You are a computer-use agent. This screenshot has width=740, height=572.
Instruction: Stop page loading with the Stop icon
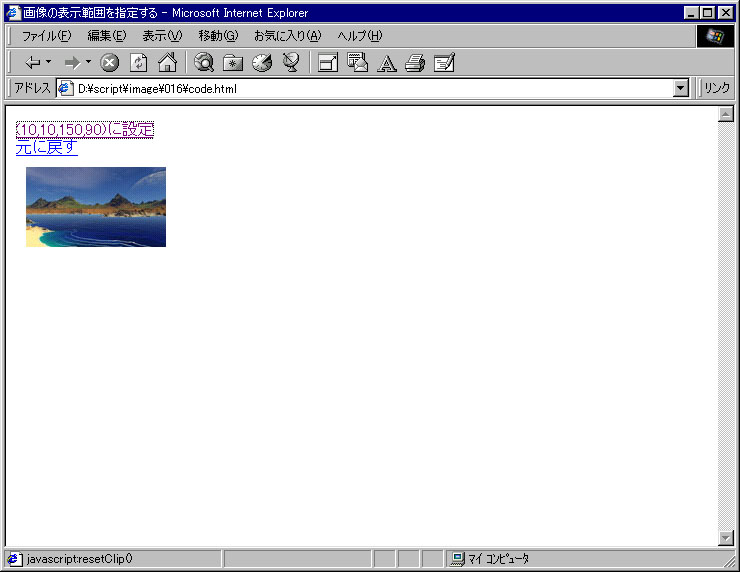click(x=109, y=62)
